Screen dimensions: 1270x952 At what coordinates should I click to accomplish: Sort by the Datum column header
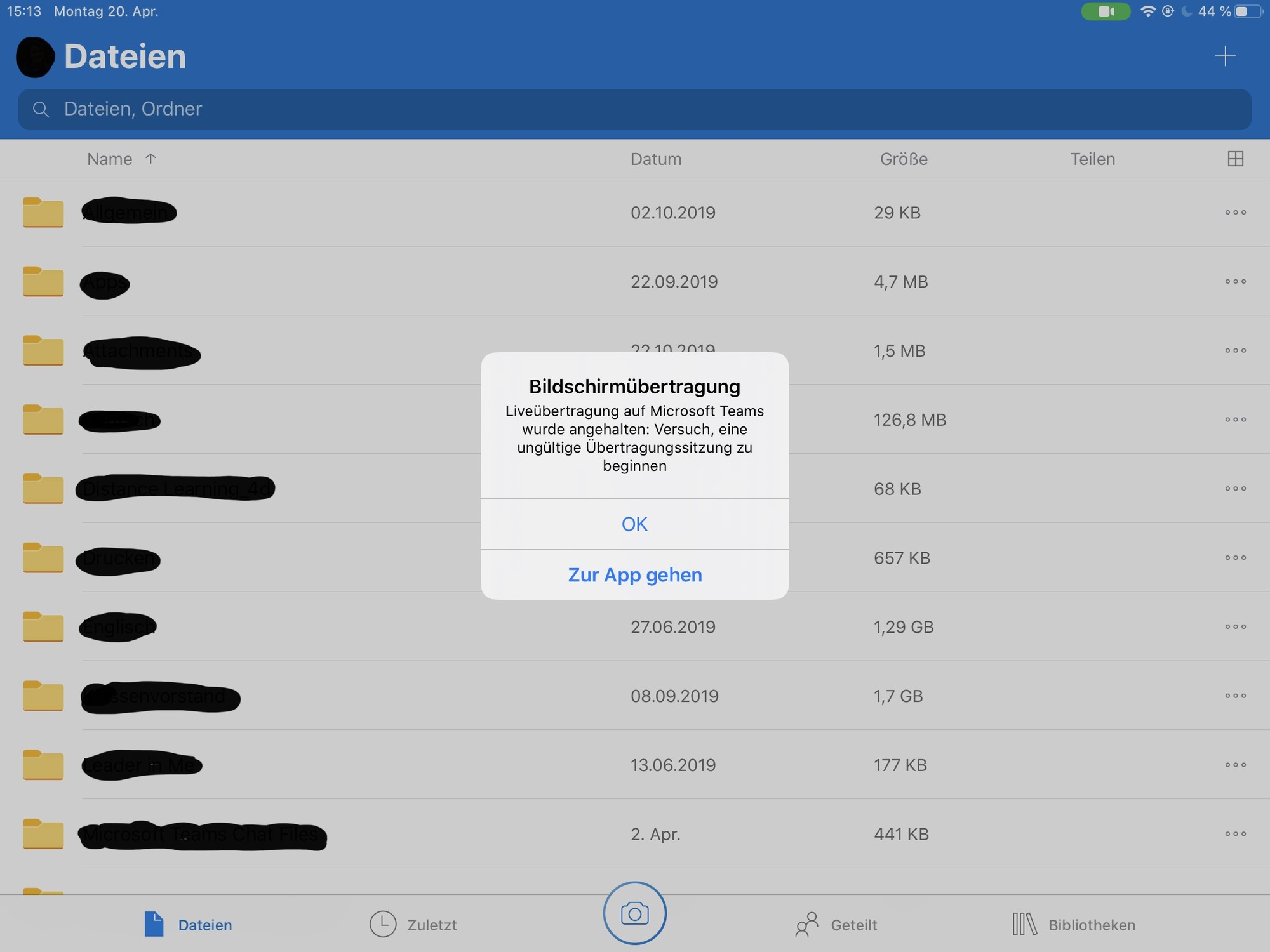click(656, 159)
